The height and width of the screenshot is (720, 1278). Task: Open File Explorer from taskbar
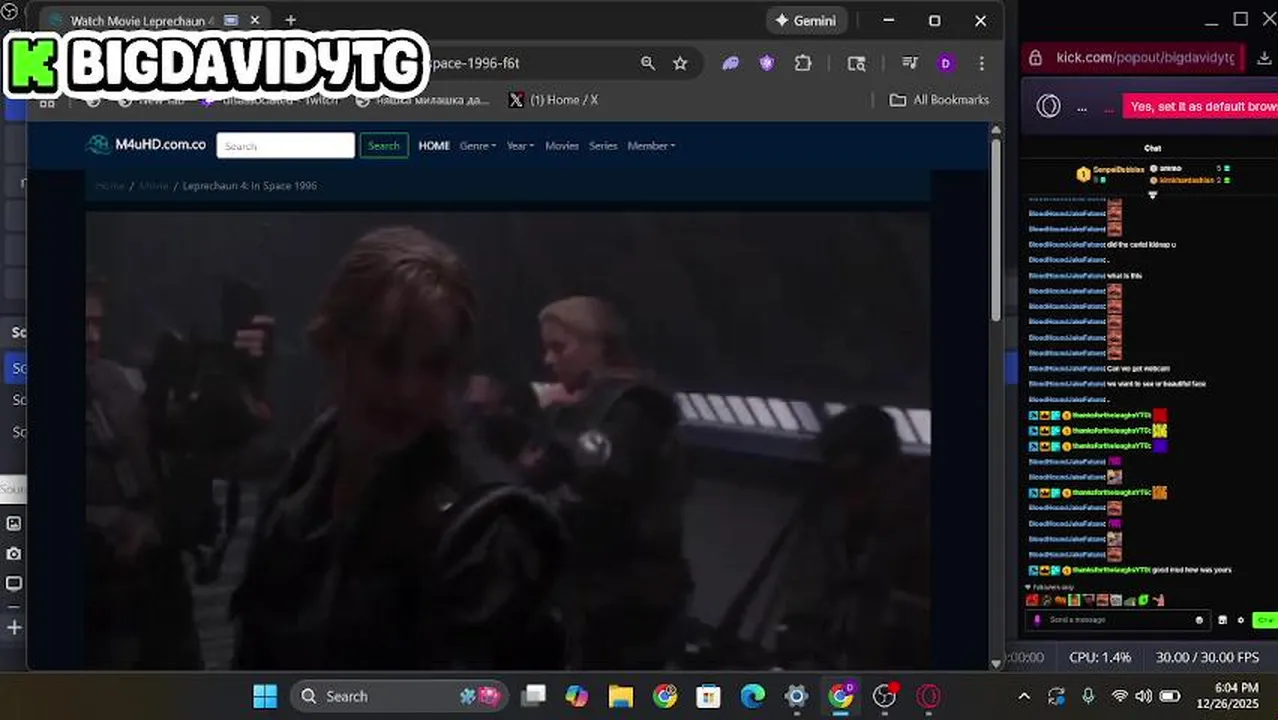pos(621,696)
